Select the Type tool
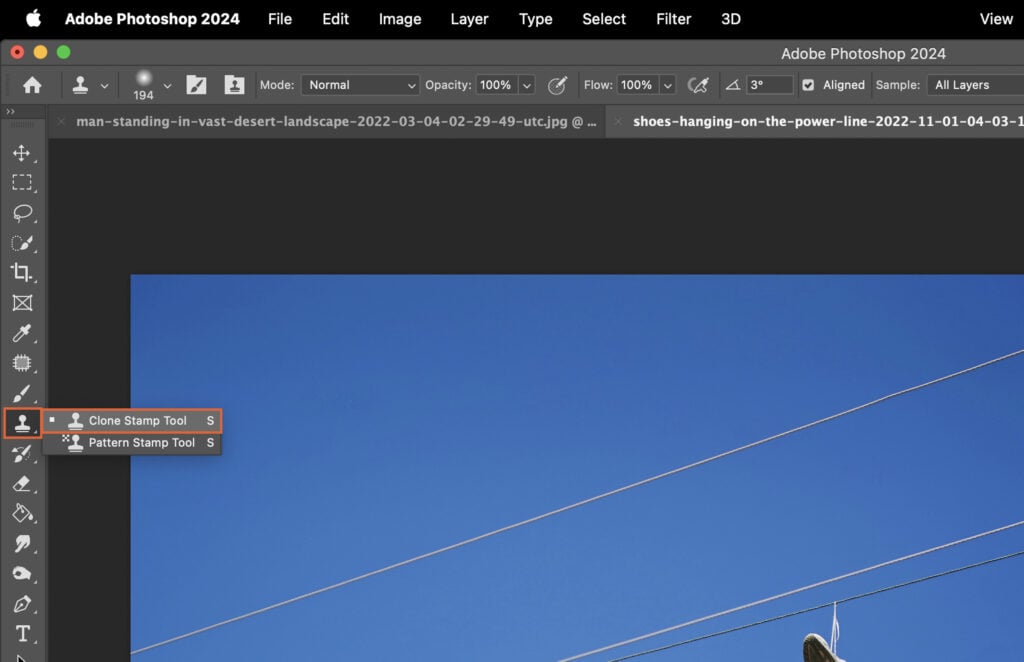 tap(23, 633)
